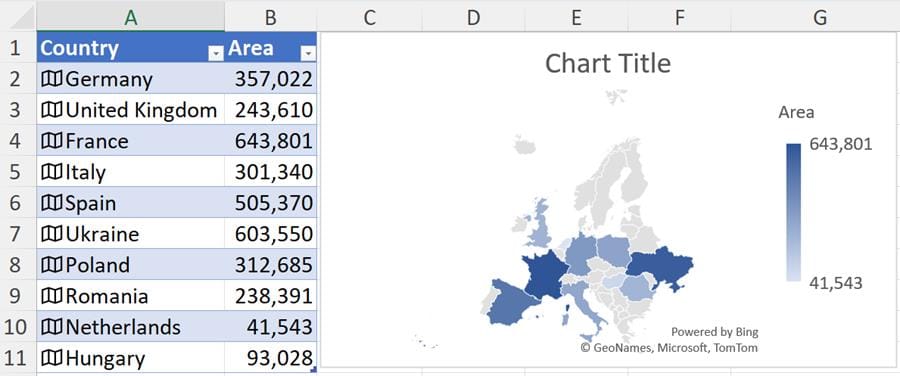Viewport: 900px width, 376px height.
Task: Select the Chart Title text
Action: [x=608, y=63]
